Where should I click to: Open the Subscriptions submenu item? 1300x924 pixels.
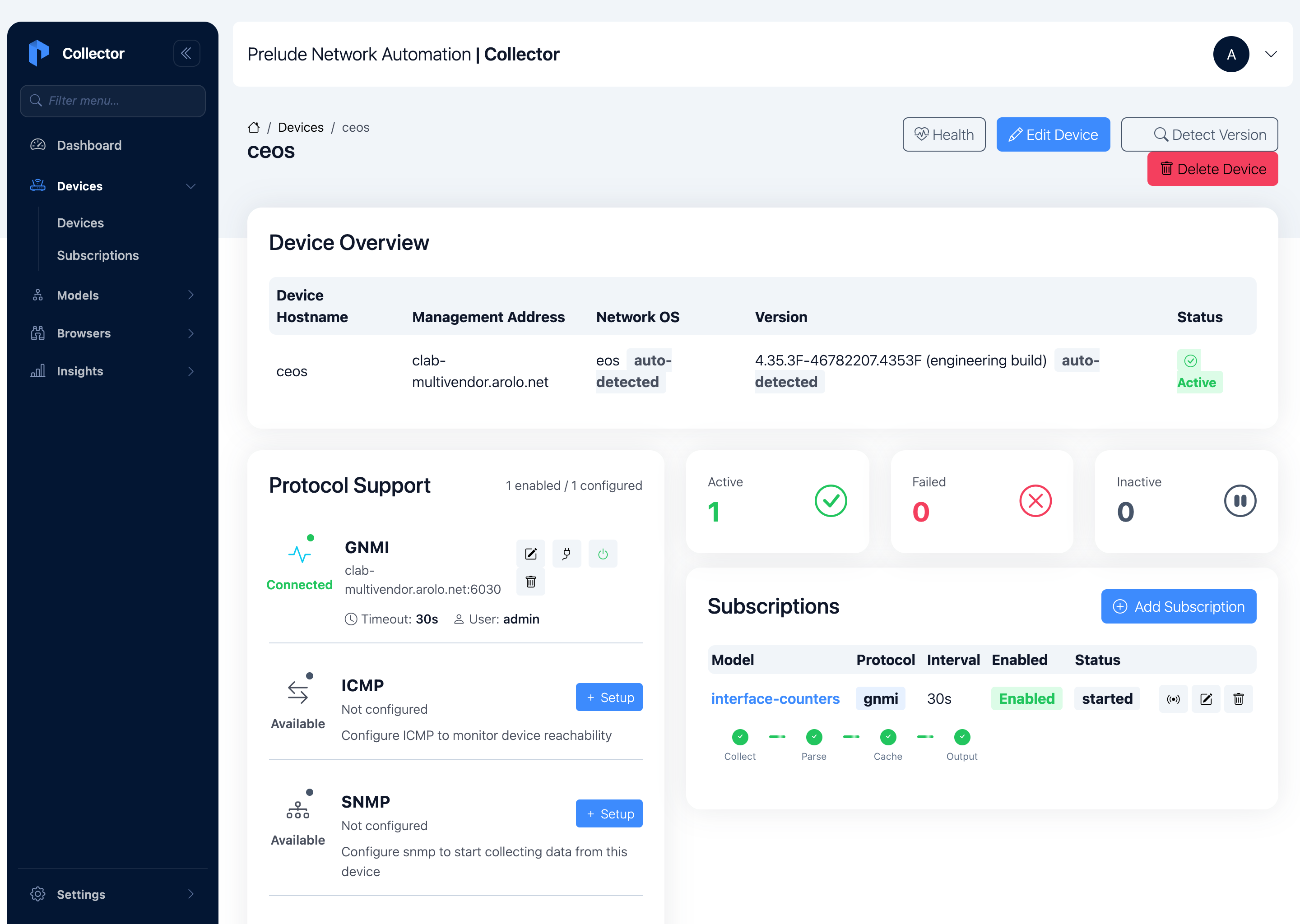coord(98,255)
